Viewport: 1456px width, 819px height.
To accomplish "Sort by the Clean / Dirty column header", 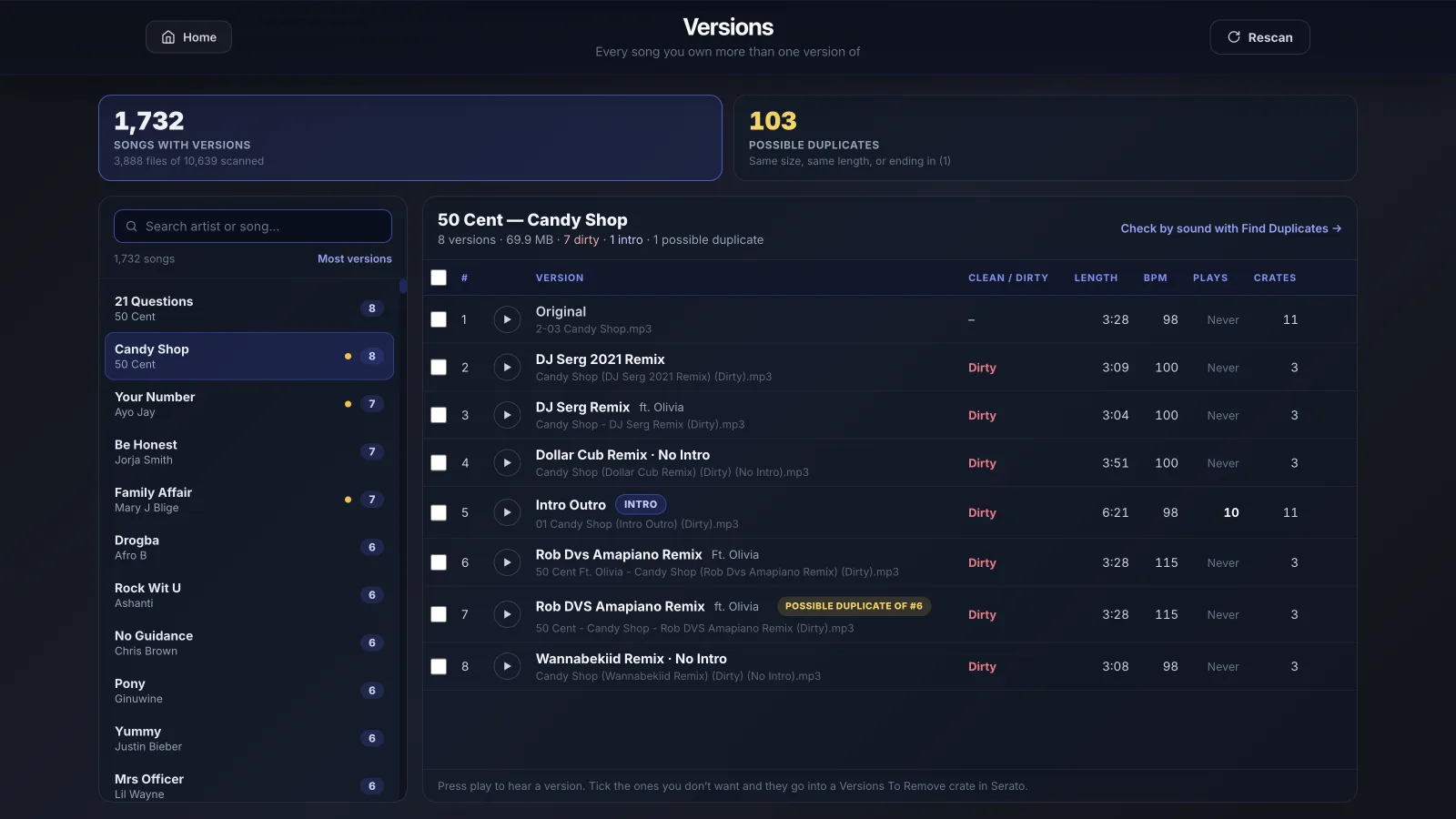I will pos(1008,278).
